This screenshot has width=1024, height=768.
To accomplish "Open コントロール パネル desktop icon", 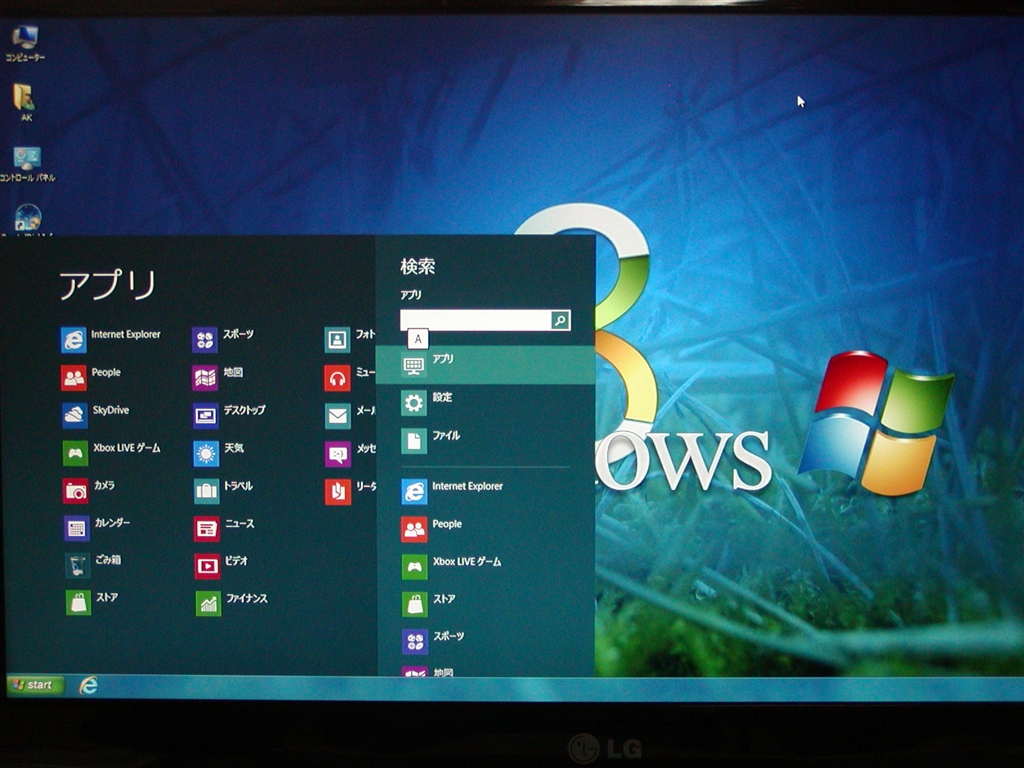I will [x=27, y=165].
